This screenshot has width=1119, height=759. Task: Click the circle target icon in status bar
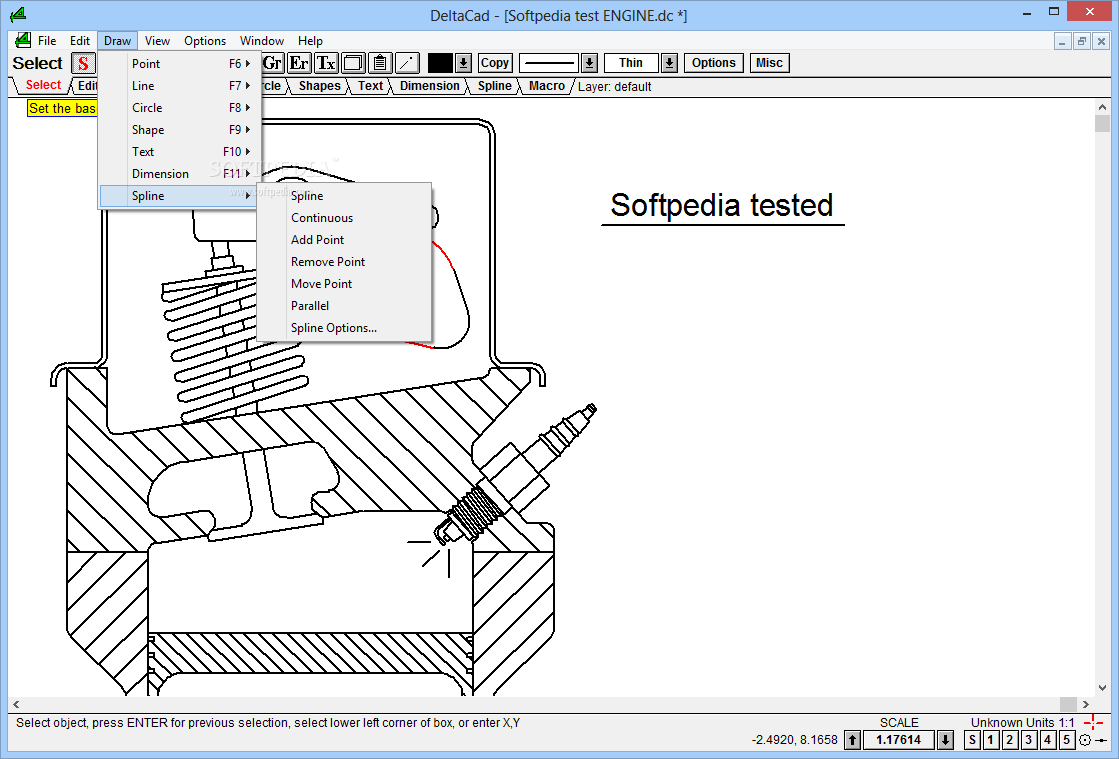[1085, 740]
